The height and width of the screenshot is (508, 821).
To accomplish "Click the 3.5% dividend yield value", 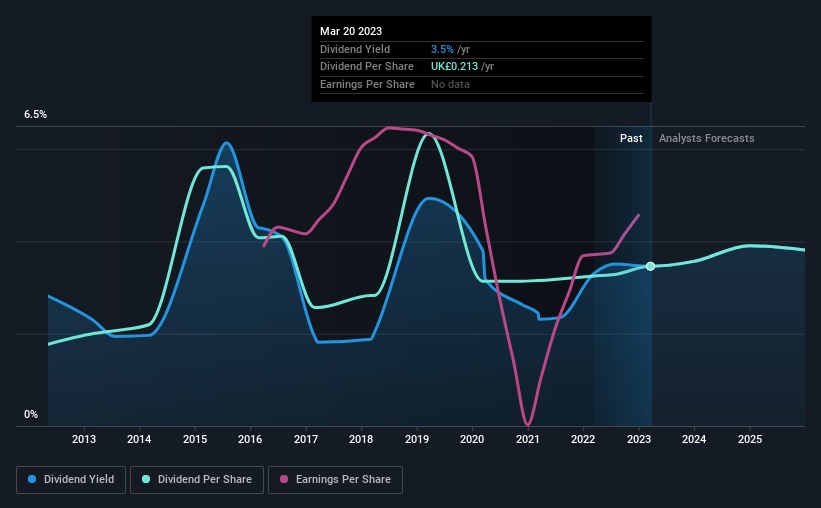I will click(x=442, y=49).
